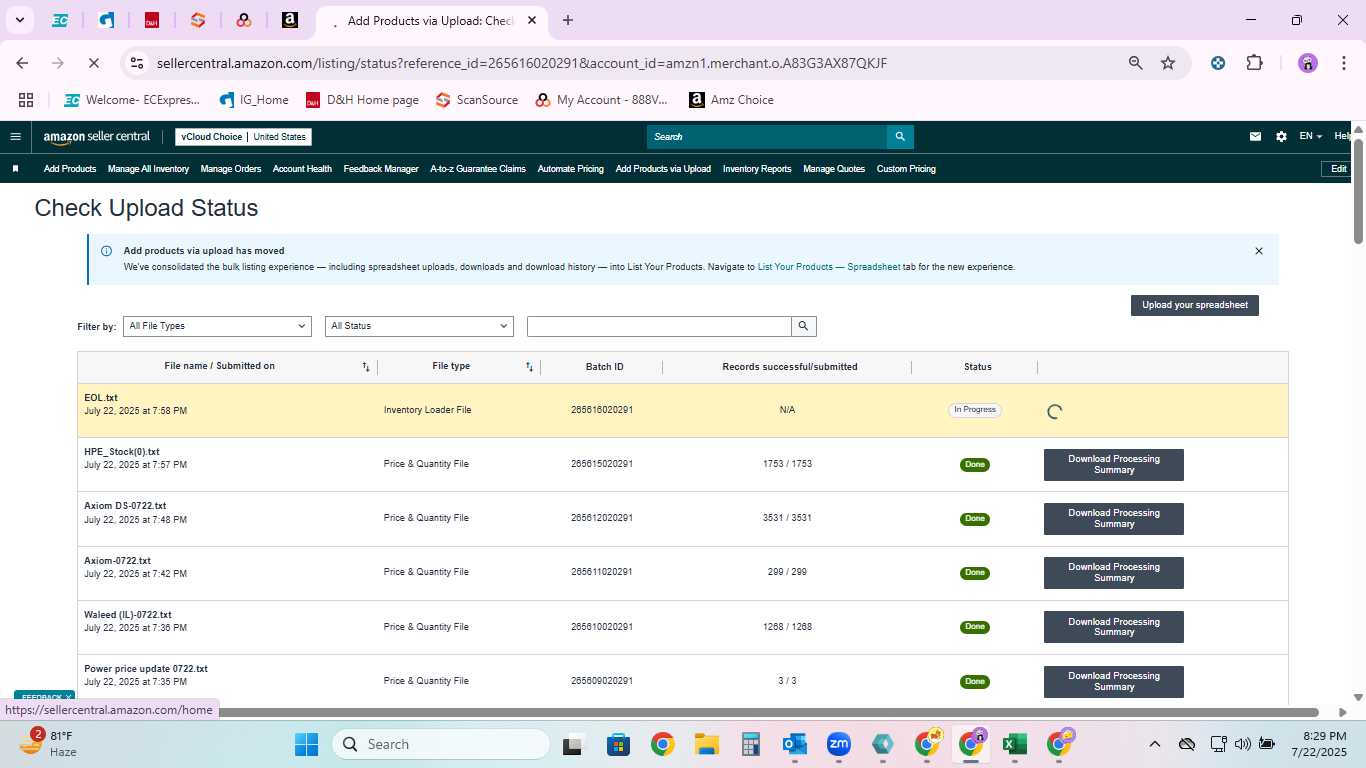Open Excel from the taskbar

coord(1015,744)
